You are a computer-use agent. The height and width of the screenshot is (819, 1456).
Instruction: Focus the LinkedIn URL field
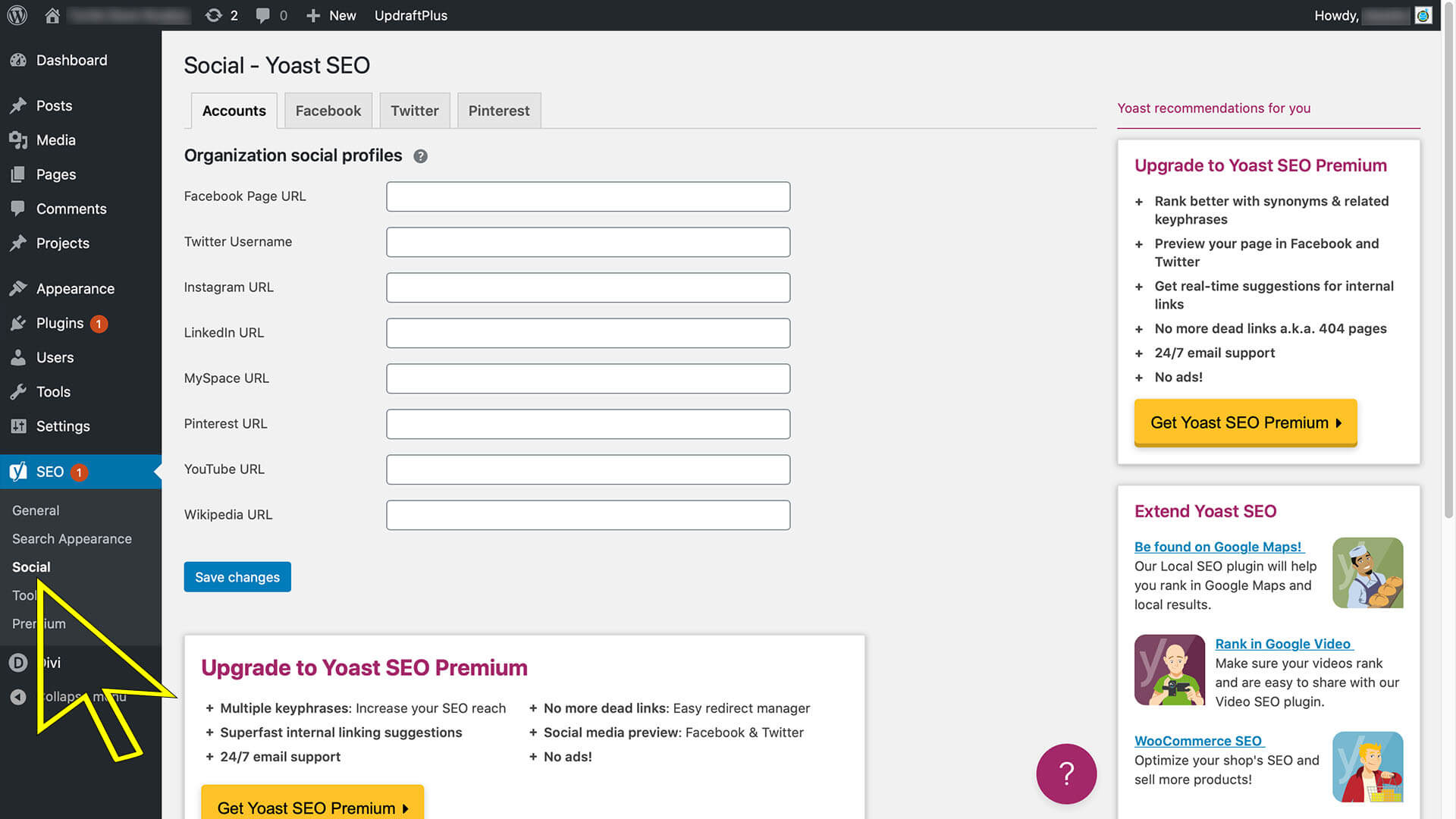(588, 333)
